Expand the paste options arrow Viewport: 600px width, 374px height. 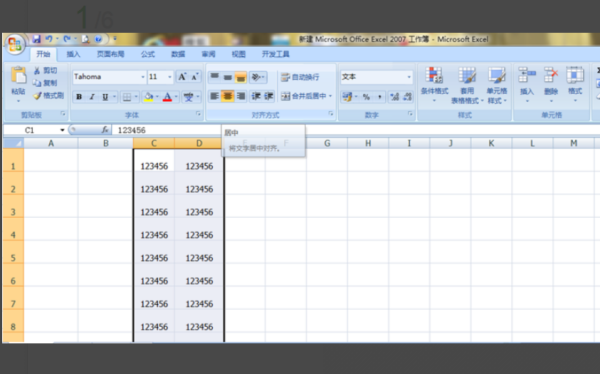click(x=18, y=101)
